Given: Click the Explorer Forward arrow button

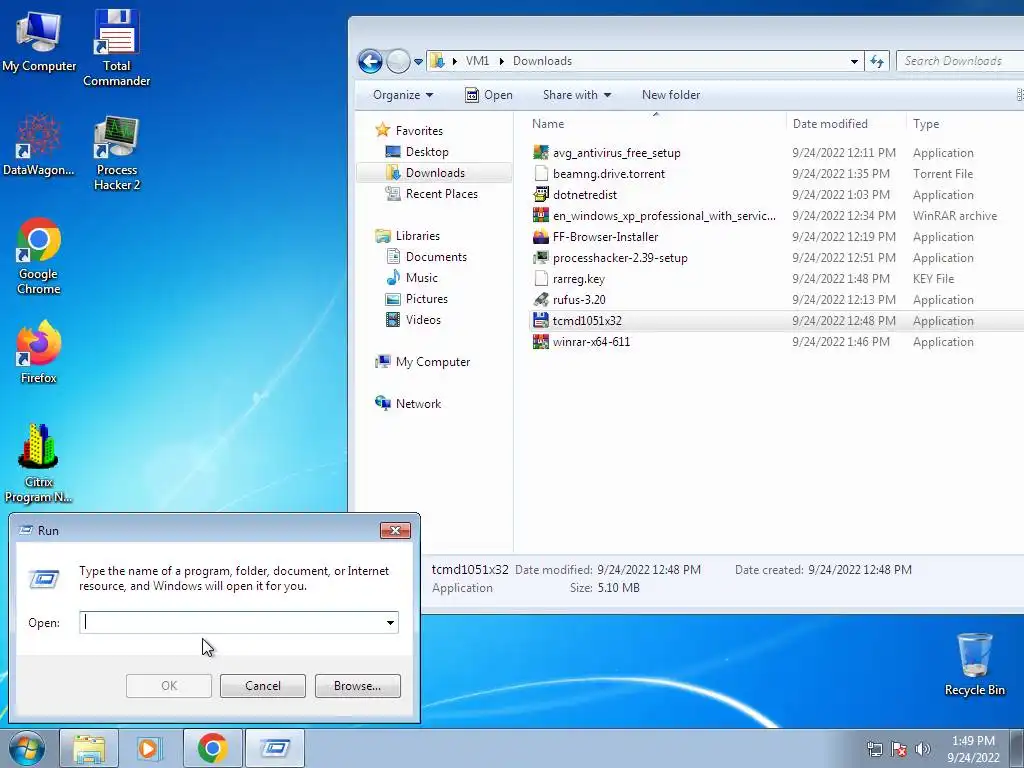Looking at the screenshot, I should [x=398, y=61].
